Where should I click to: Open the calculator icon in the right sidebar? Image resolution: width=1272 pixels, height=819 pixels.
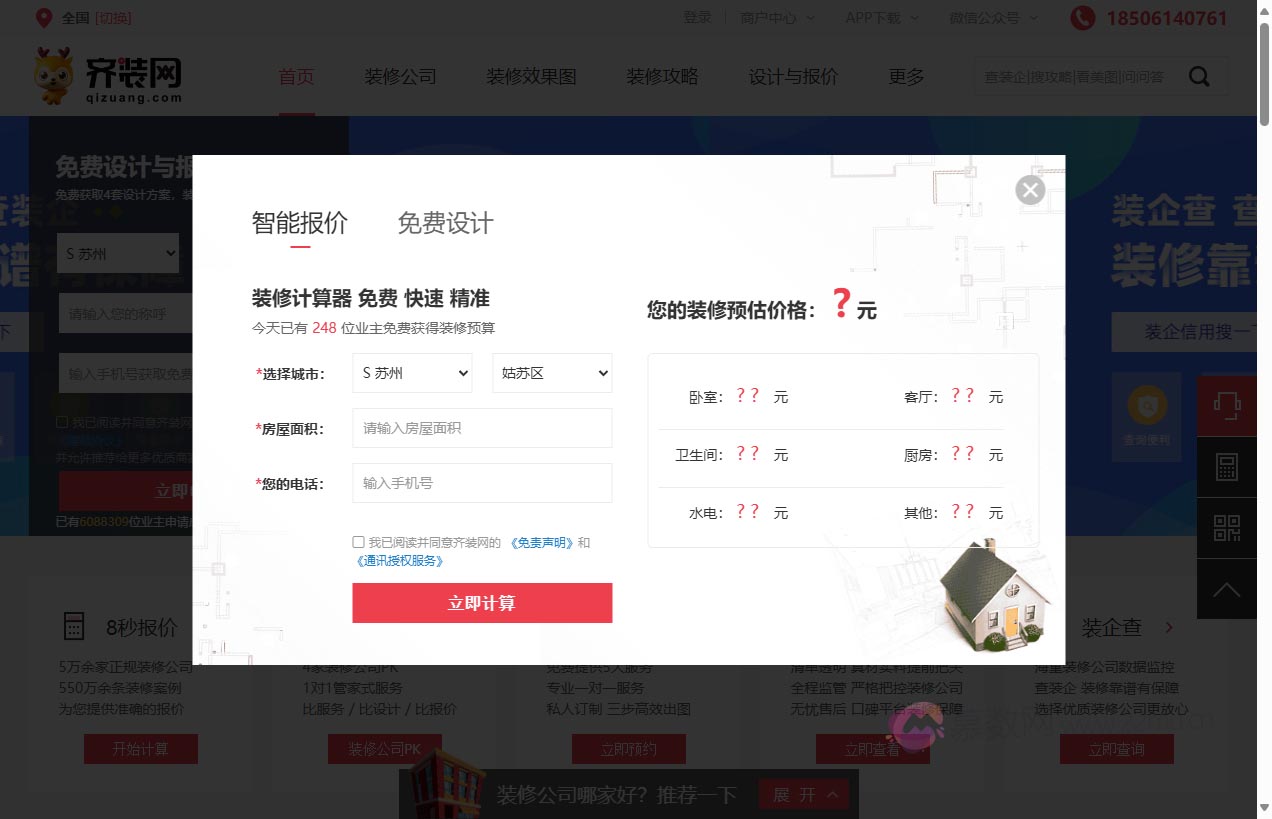point(1227,467)
